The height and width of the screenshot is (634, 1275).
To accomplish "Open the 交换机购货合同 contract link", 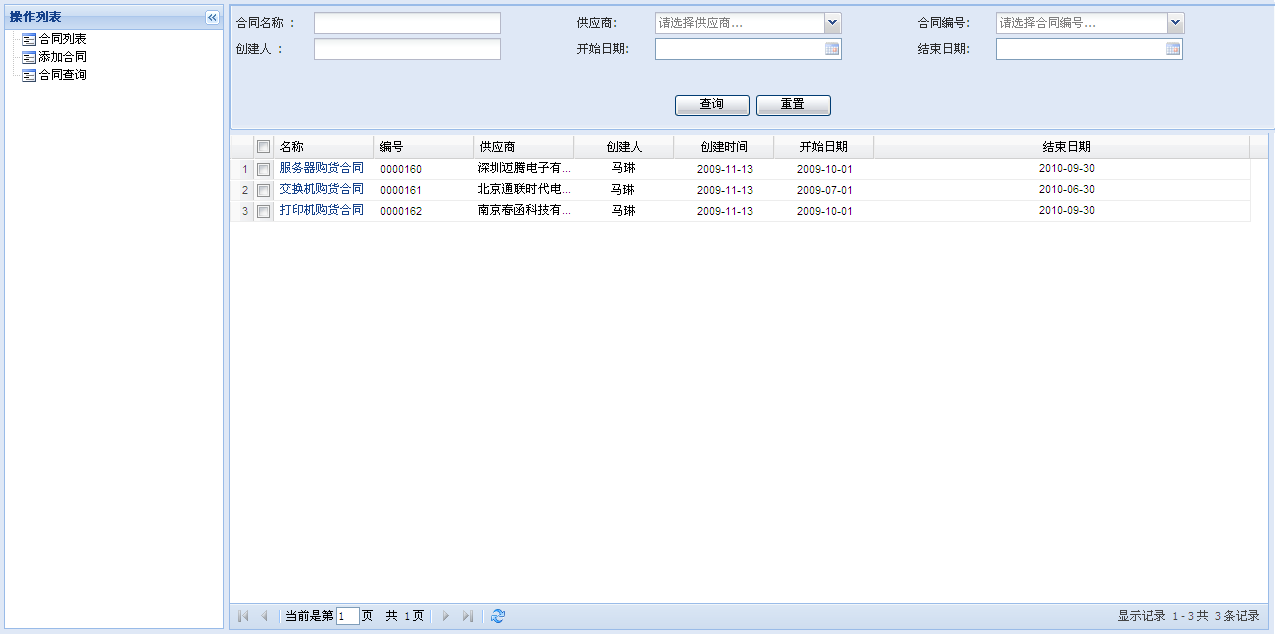I will click(321, 189).
